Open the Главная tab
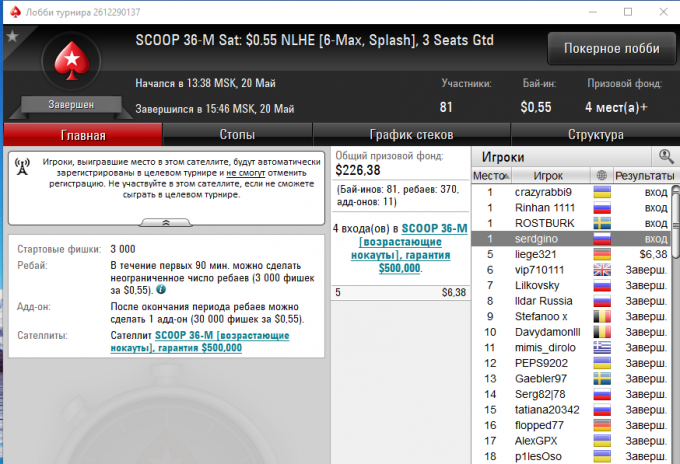 tap(83, 135)
